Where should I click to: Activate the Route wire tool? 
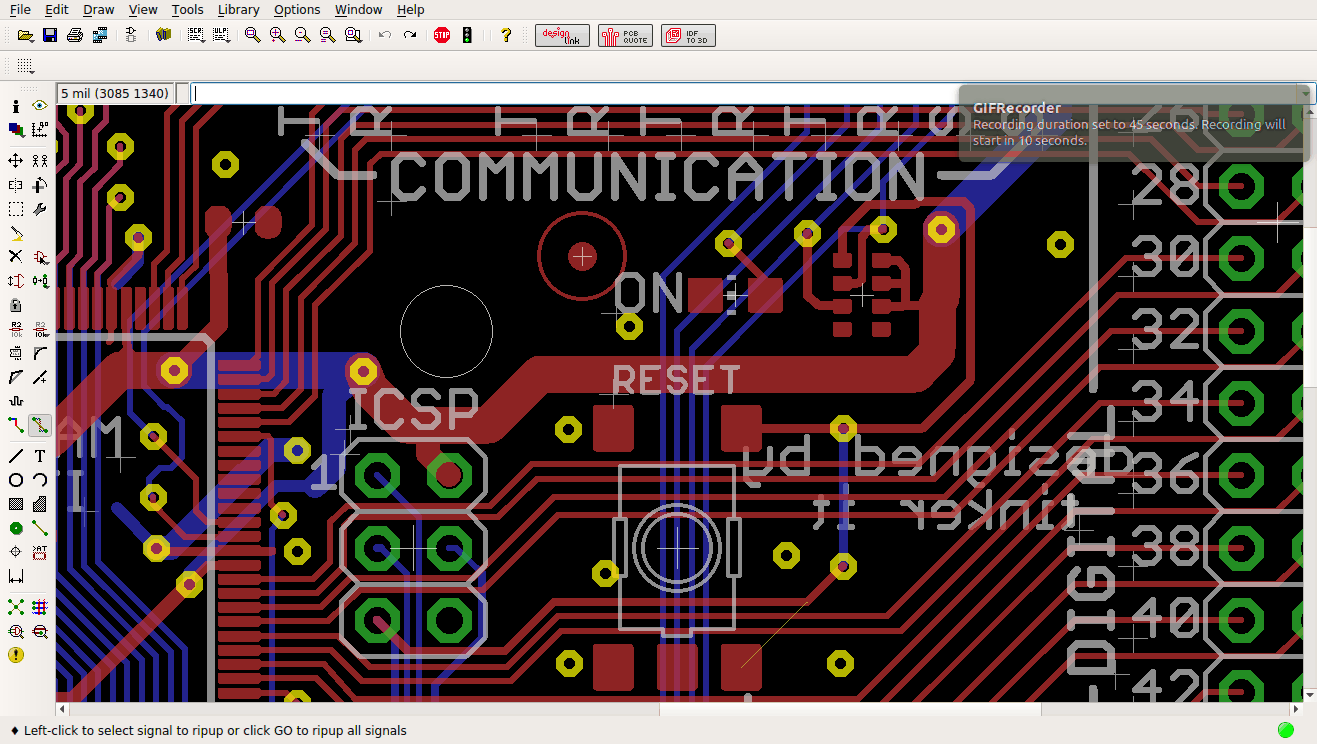[15, 425]
